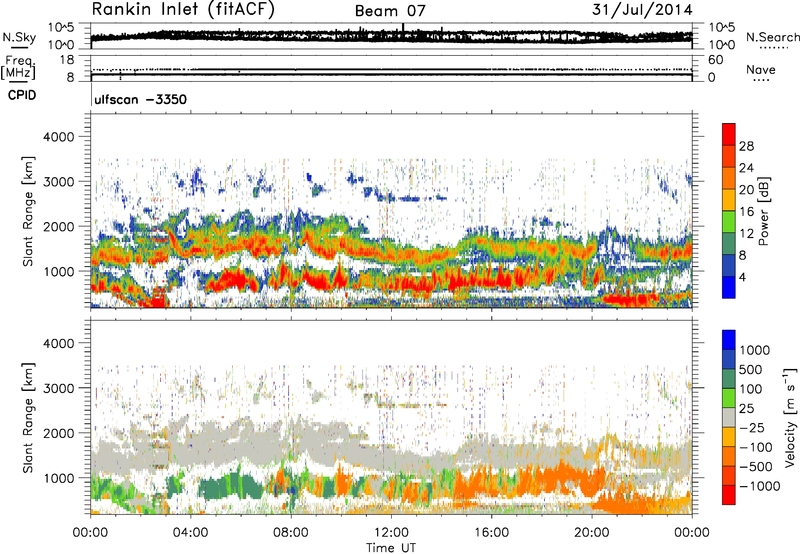Click the 'Time UT' axis label
The image size is (800, 554).
click(x=391, y=548)
